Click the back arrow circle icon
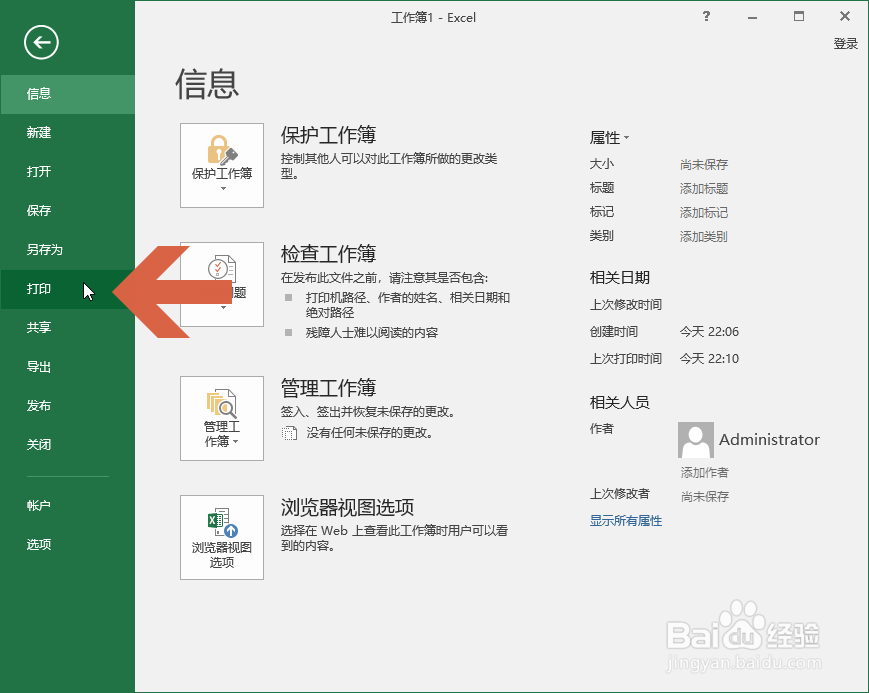 (x=41, y=42)
